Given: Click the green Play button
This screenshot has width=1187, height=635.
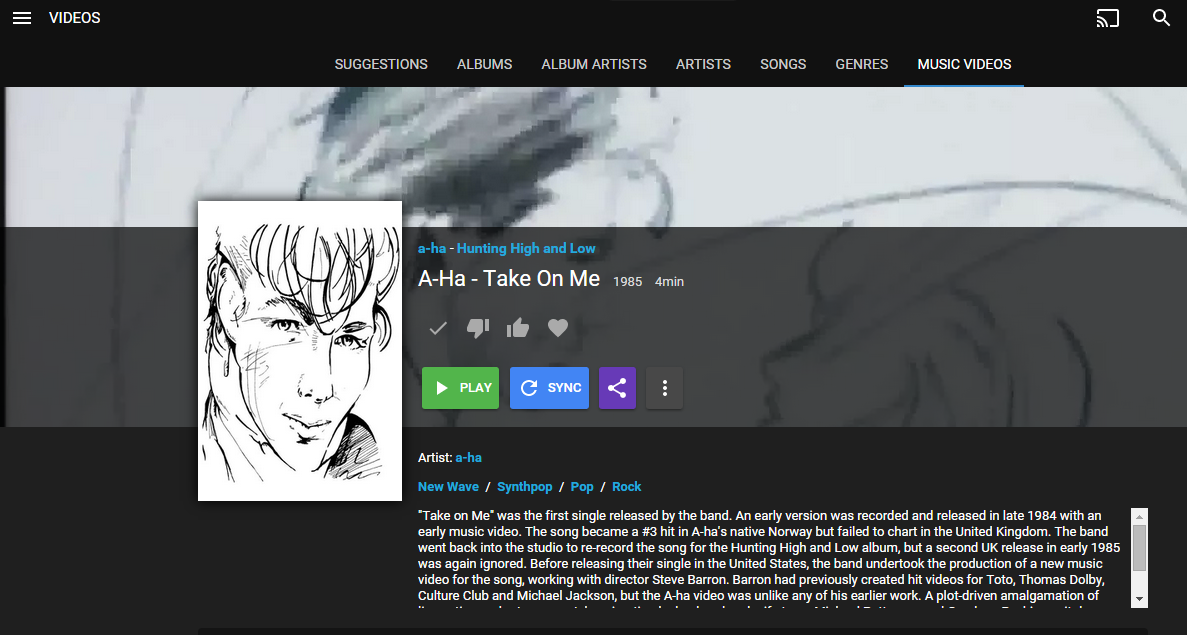Looking at the screenshot, I should click(x=460, y=388).
